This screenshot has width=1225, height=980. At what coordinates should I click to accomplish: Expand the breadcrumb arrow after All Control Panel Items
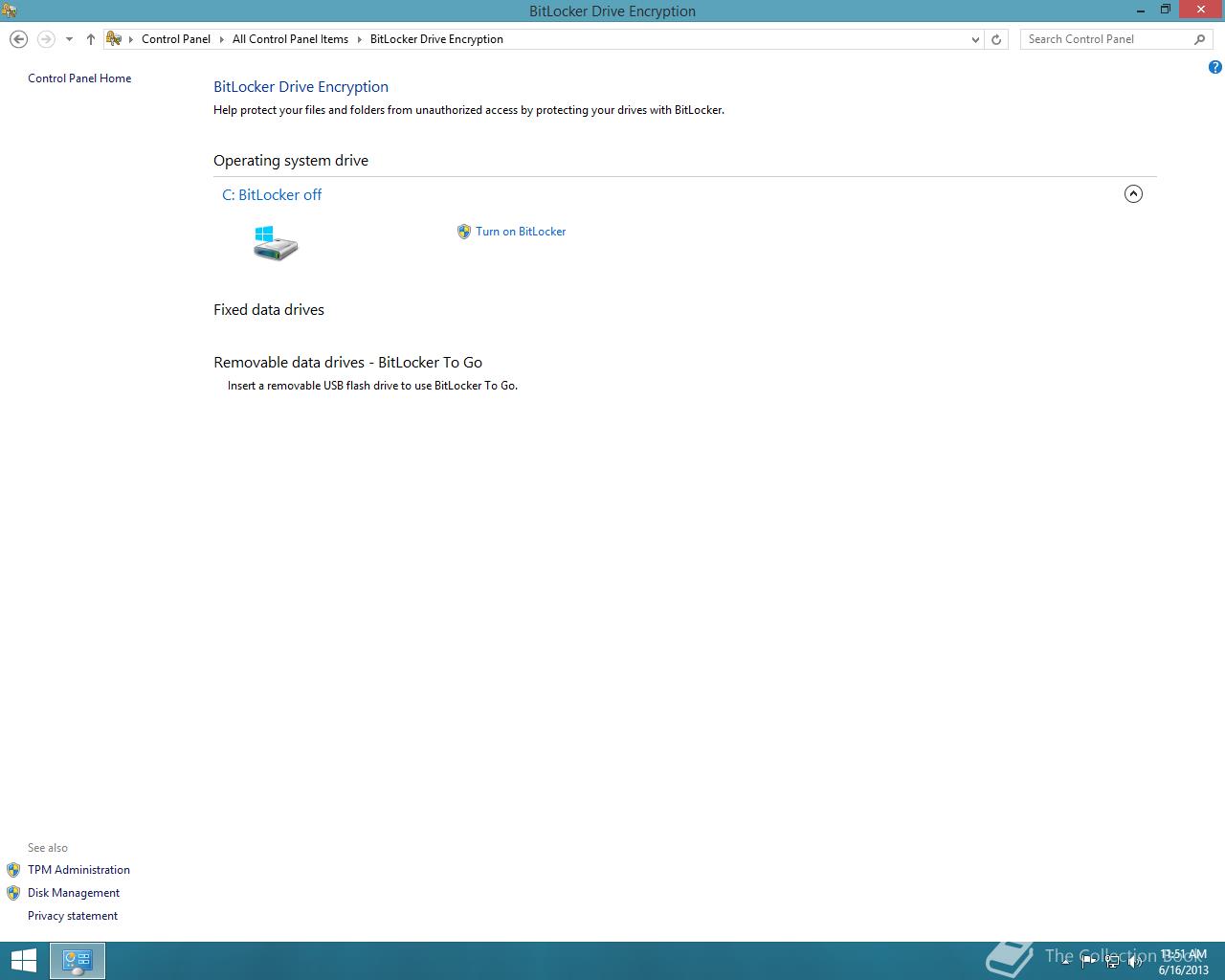pyautogui.click(x=360, y=39)
